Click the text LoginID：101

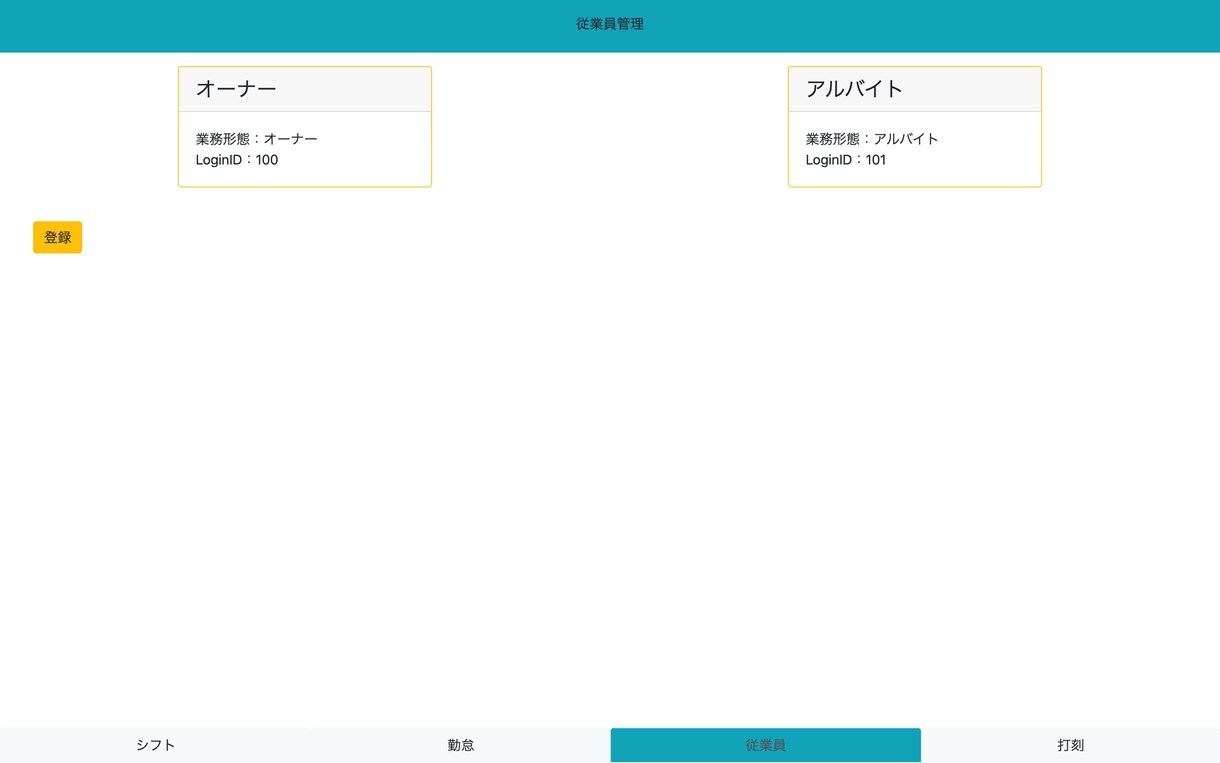(x=846, y=160)
